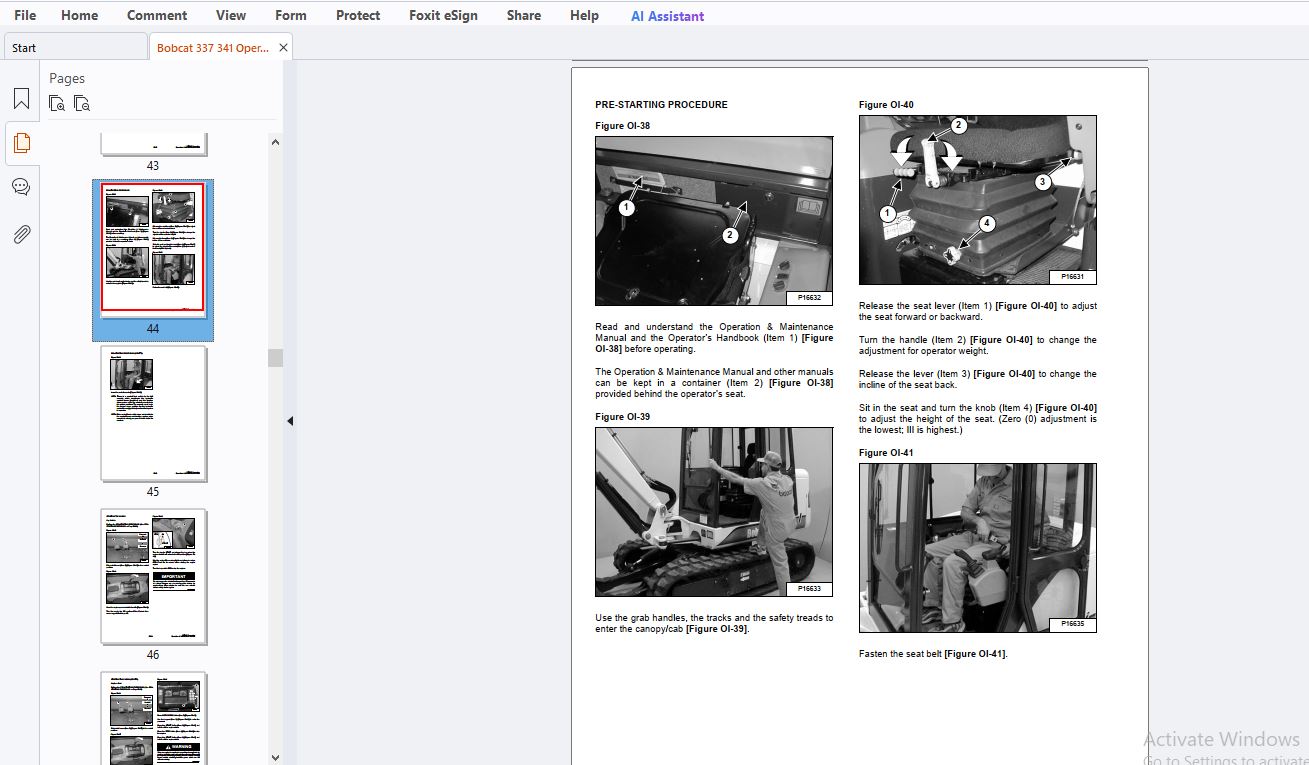Open the File menu
Image resolution: width=1309 pixels, height=765 pixels.
point(25,15)
